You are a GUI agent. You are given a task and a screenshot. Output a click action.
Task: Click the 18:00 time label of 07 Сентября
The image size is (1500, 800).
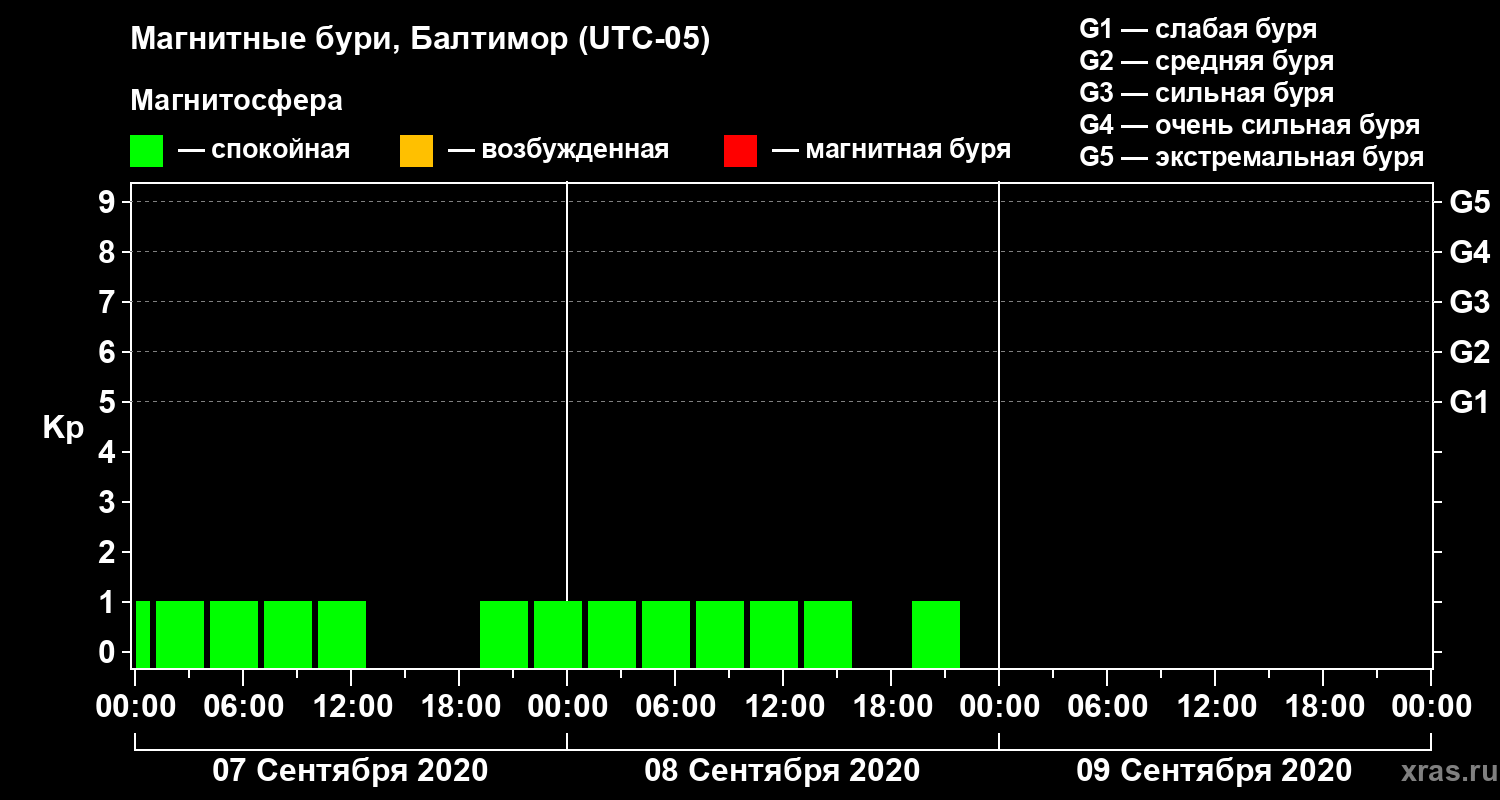(x=459, y=706)
